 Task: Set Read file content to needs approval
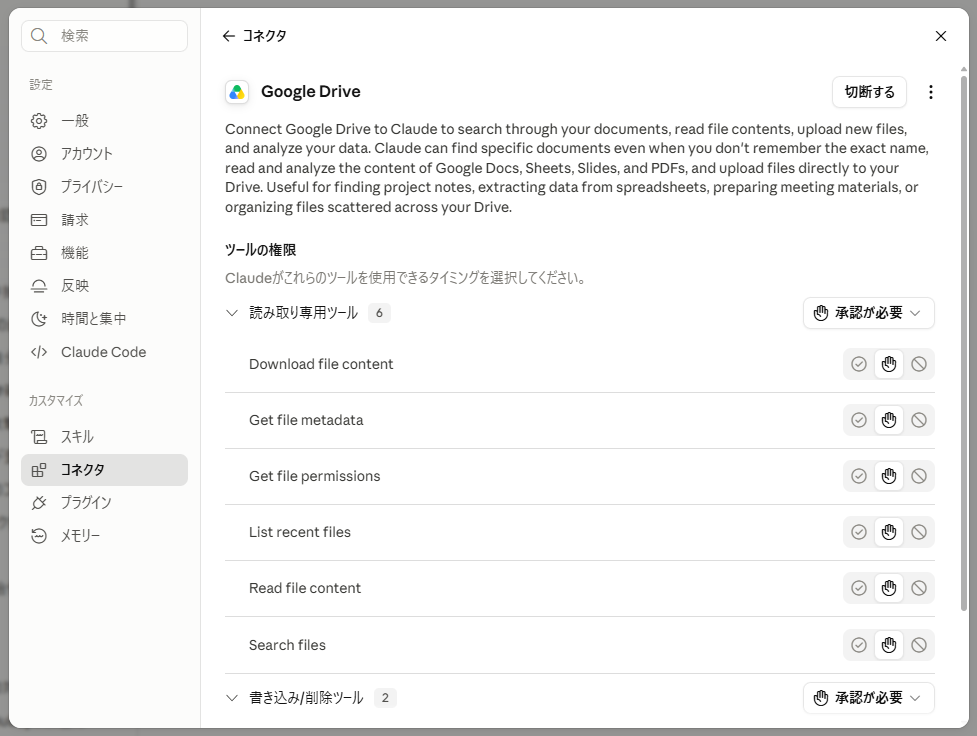(x=889, y=588)
